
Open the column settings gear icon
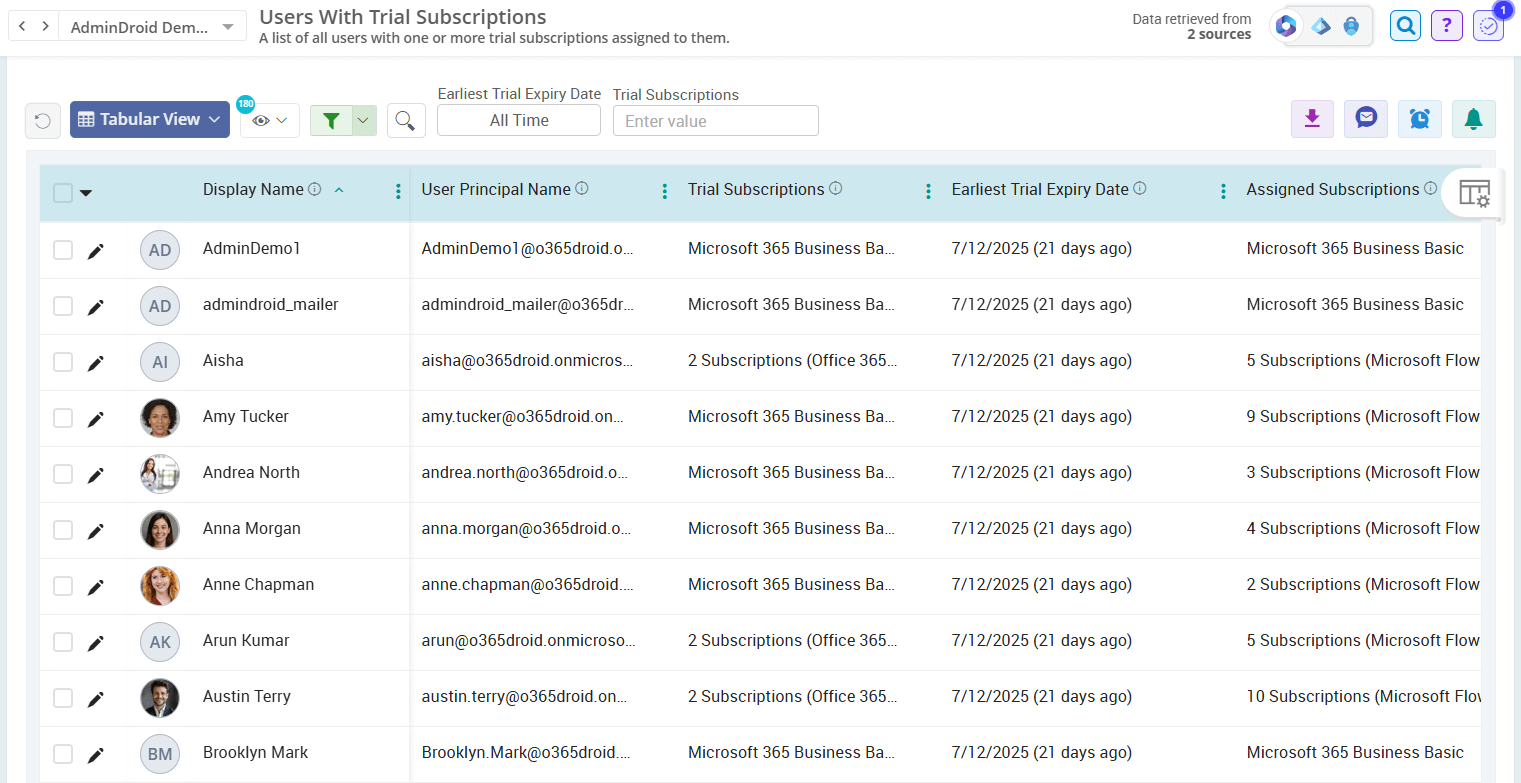(1474, 194)
